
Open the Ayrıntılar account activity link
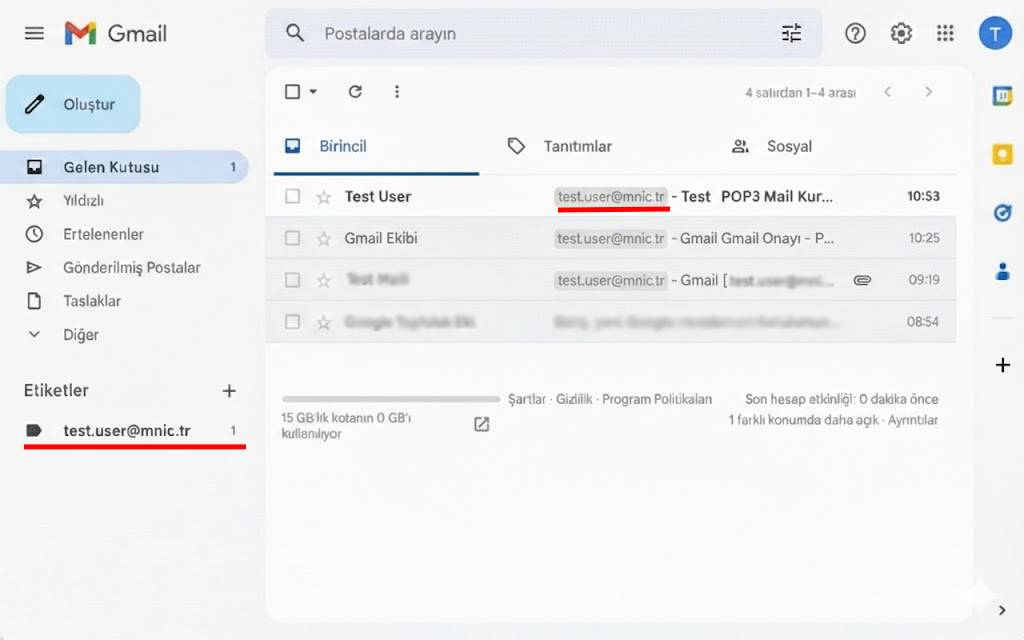[x=913, y=420]
